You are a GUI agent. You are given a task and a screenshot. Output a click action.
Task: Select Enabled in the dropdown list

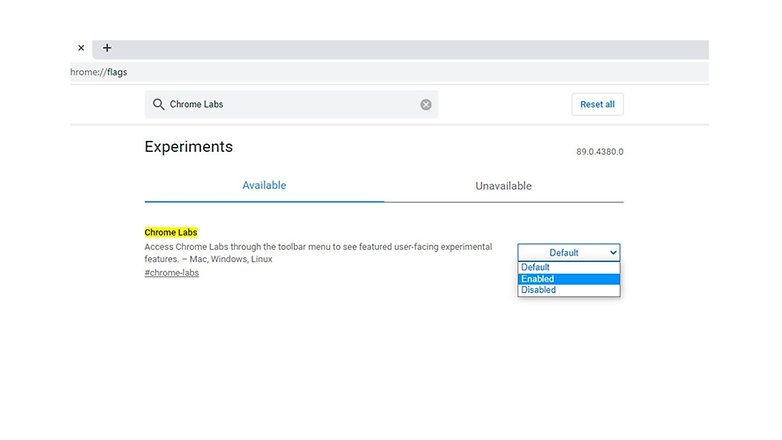coord(569,279)
